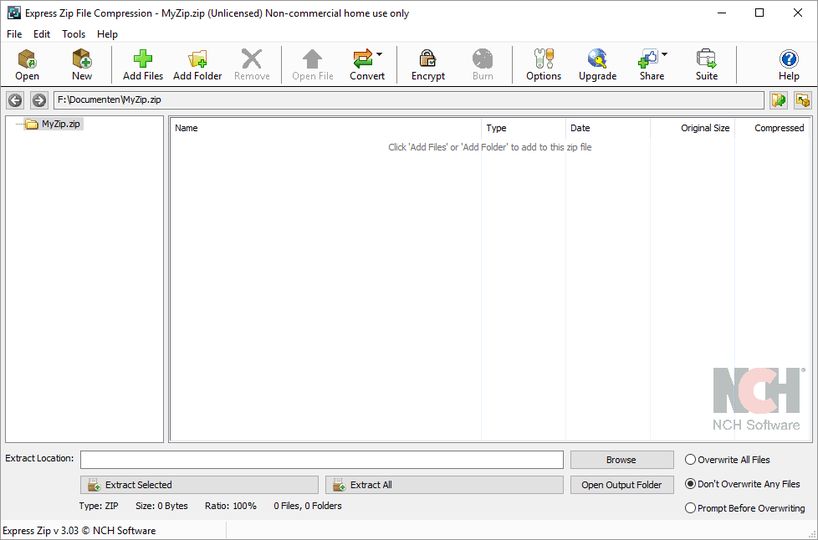Expand the Share dropdown arrow
Image resolution: width=818 pixels, height=540 pixels.
click(665, 54)
